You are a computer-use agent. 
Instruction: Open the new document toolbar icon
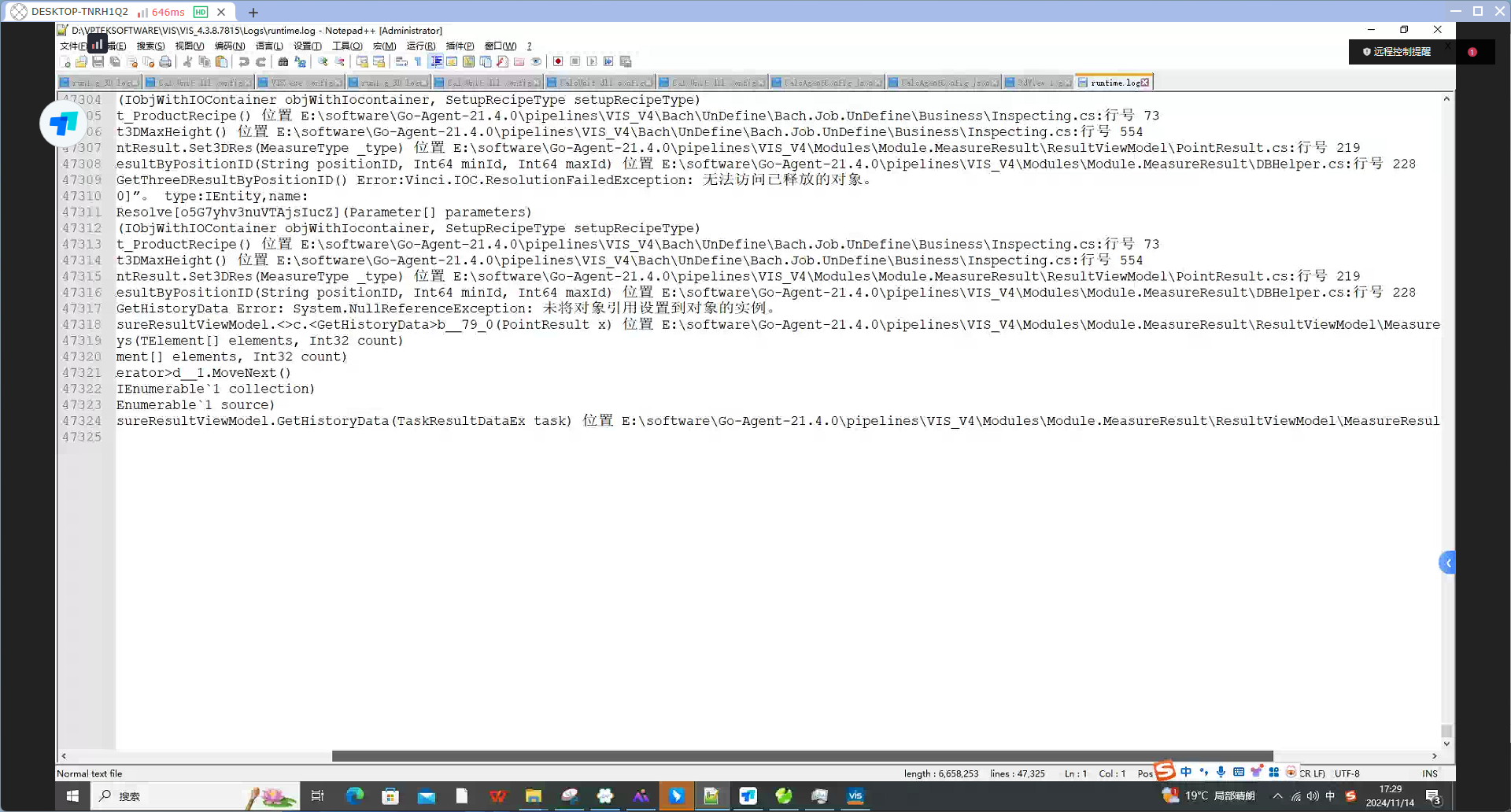click(65, 61)
